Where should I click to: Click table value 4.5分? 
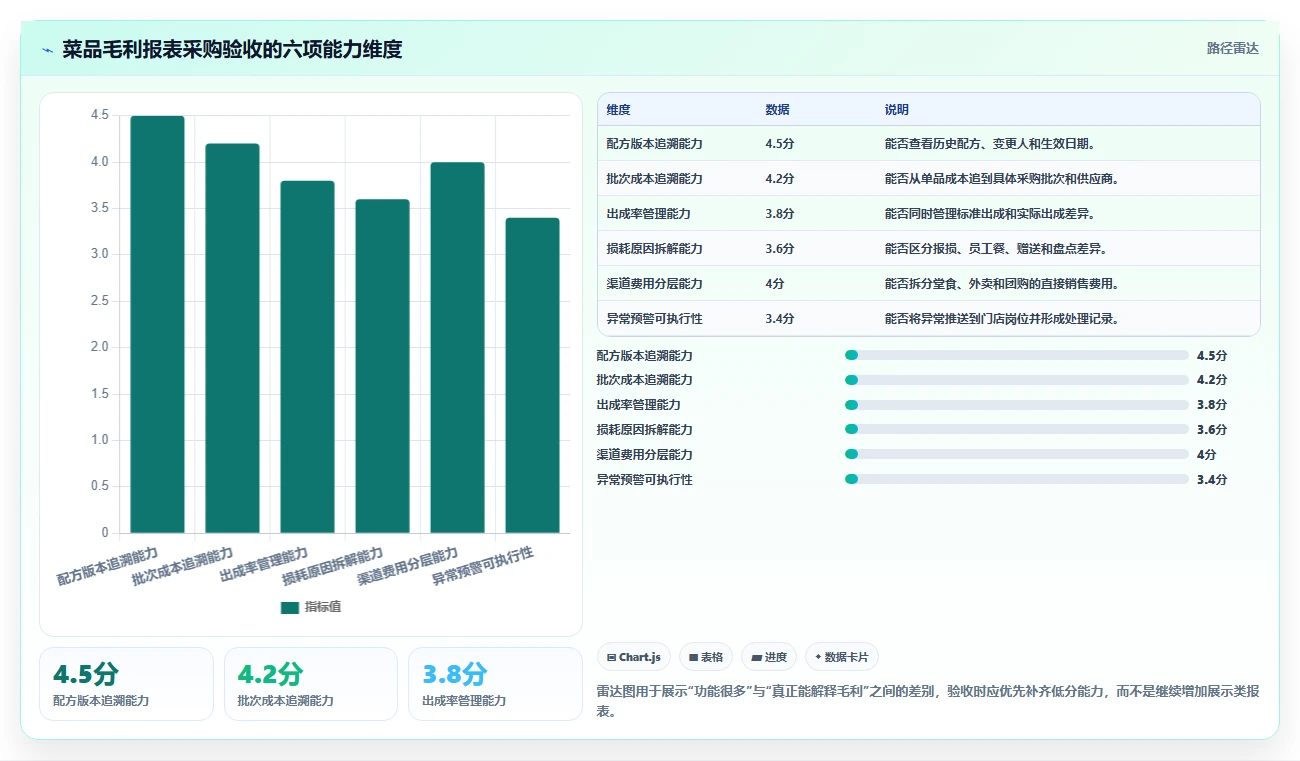click(779, 144)
